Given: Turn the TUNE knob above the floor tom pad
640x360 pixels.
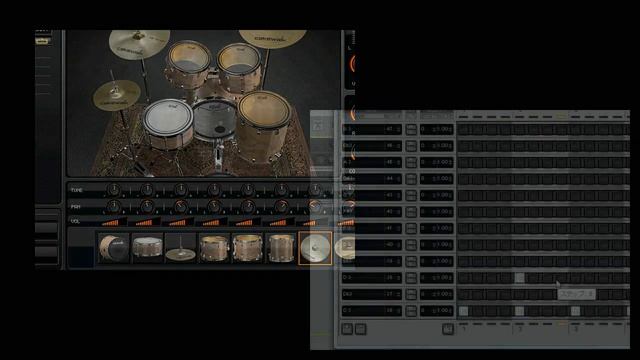Looking at the screenshot, I should tap(281, 190).
